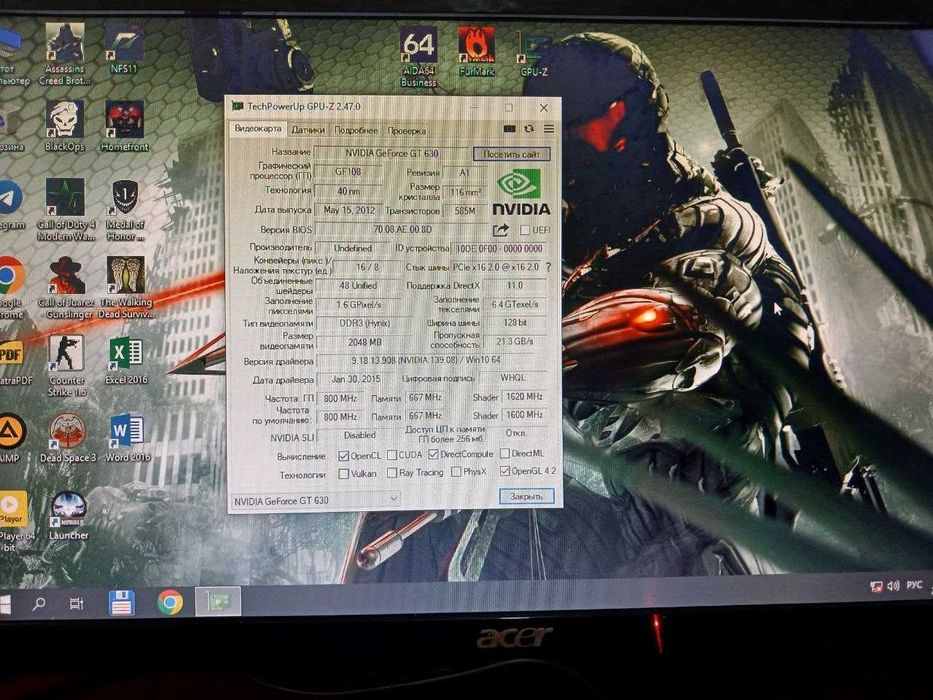Click the 2048 MB memory size field
The height and width of the screenshot is (700, 933).
[x=364, y=343]
